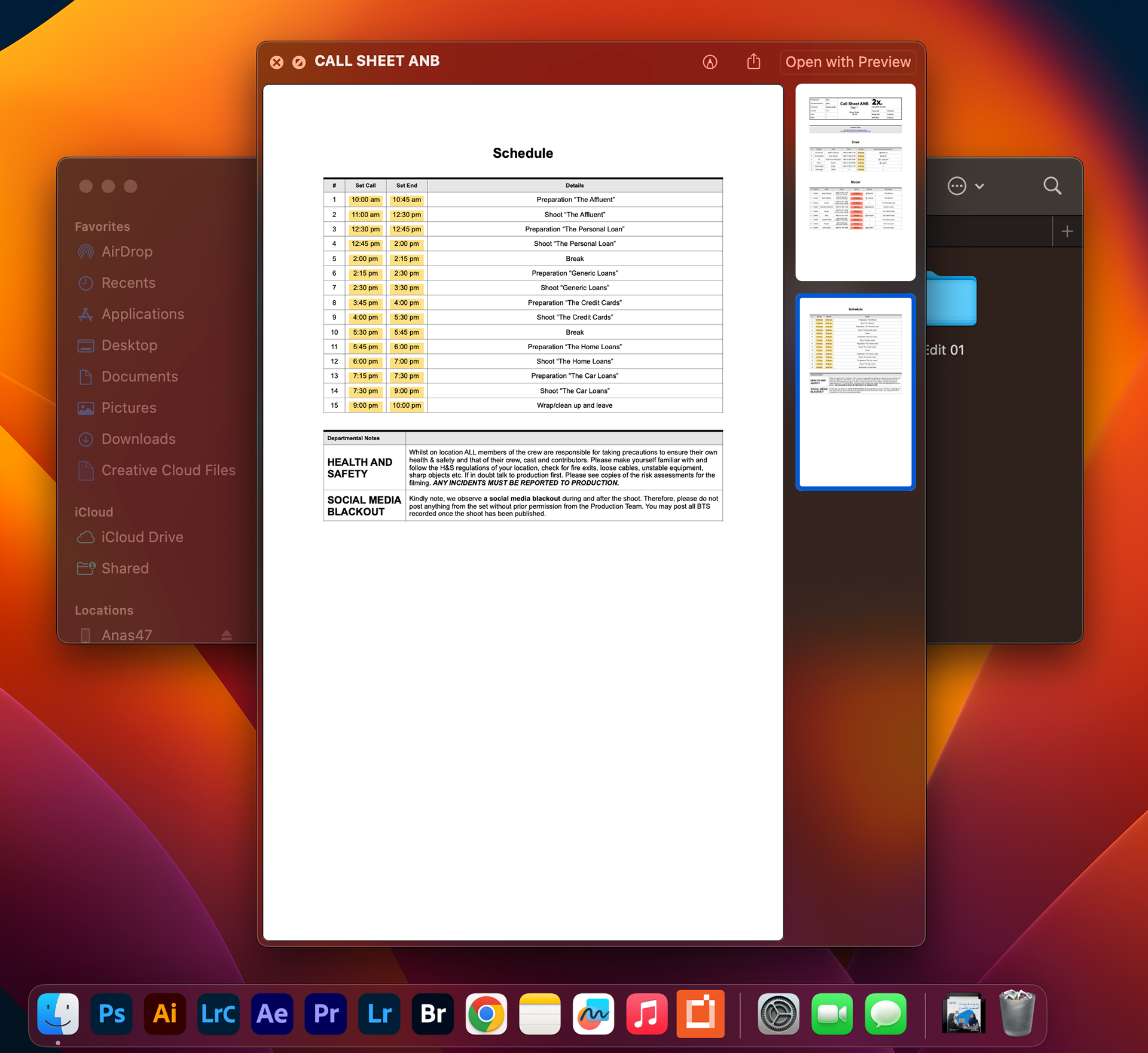
Task: Expand the Finder action ellipsis dropdown
Action: 957,186
